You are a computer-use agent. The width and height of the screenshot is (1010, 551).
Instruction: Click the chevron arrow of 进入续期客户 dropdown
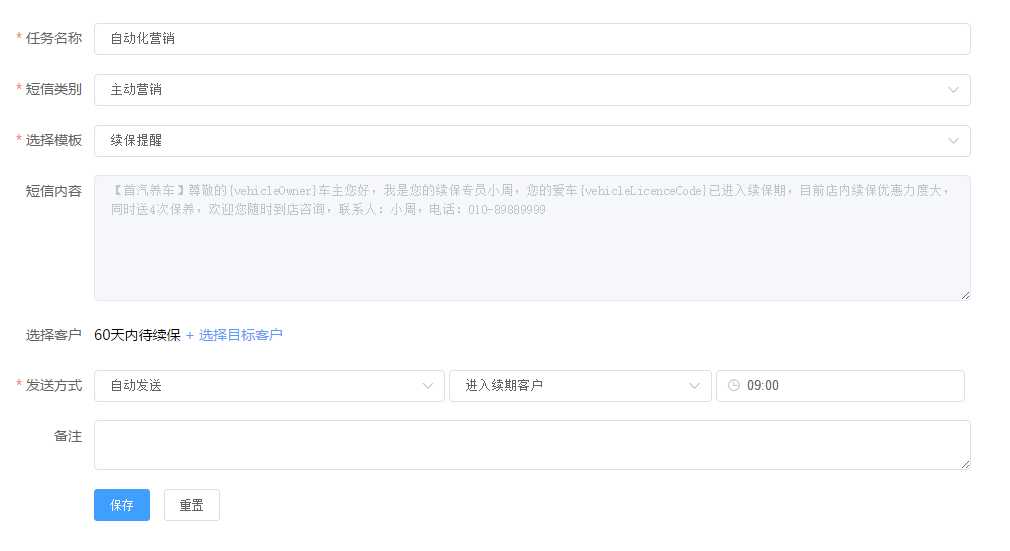click(x=694, y=386)
